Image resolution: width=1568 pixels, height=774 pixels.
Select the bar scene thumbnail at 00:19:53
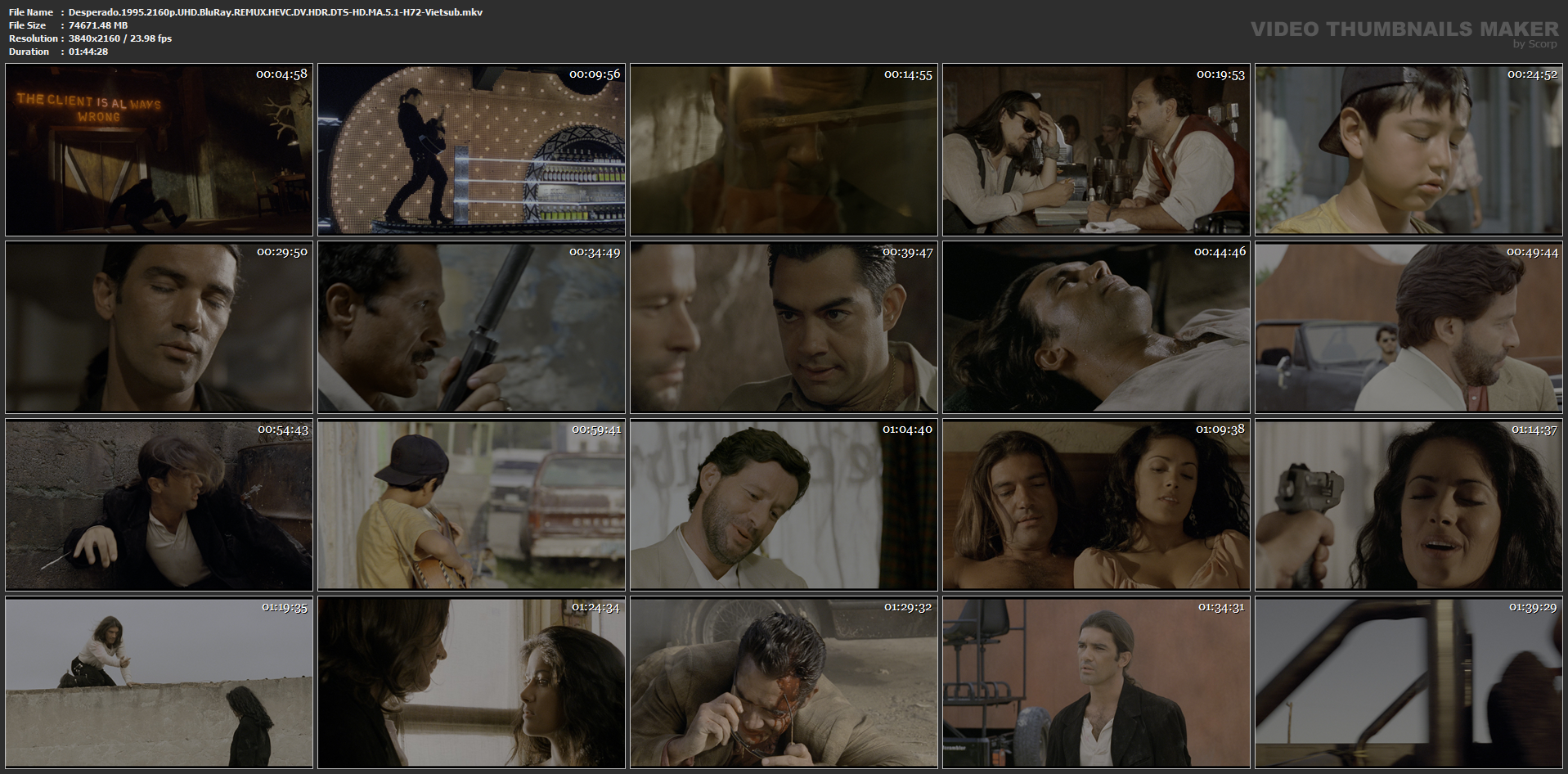coord(1096,150)
